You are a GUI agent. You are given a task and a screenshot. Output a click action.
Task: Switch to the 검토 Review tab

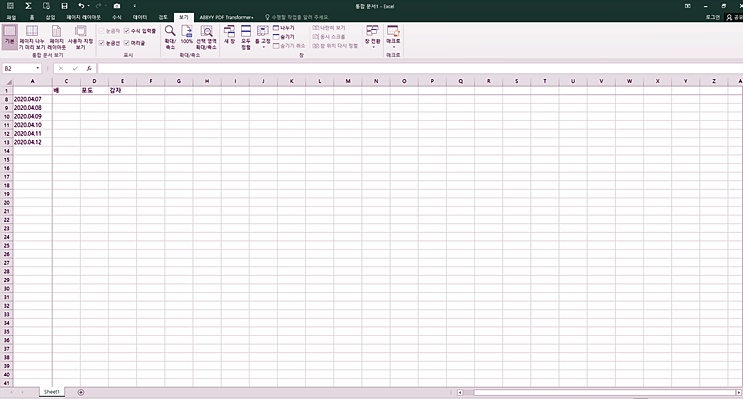pyautogui.click(x=163, y=17)
